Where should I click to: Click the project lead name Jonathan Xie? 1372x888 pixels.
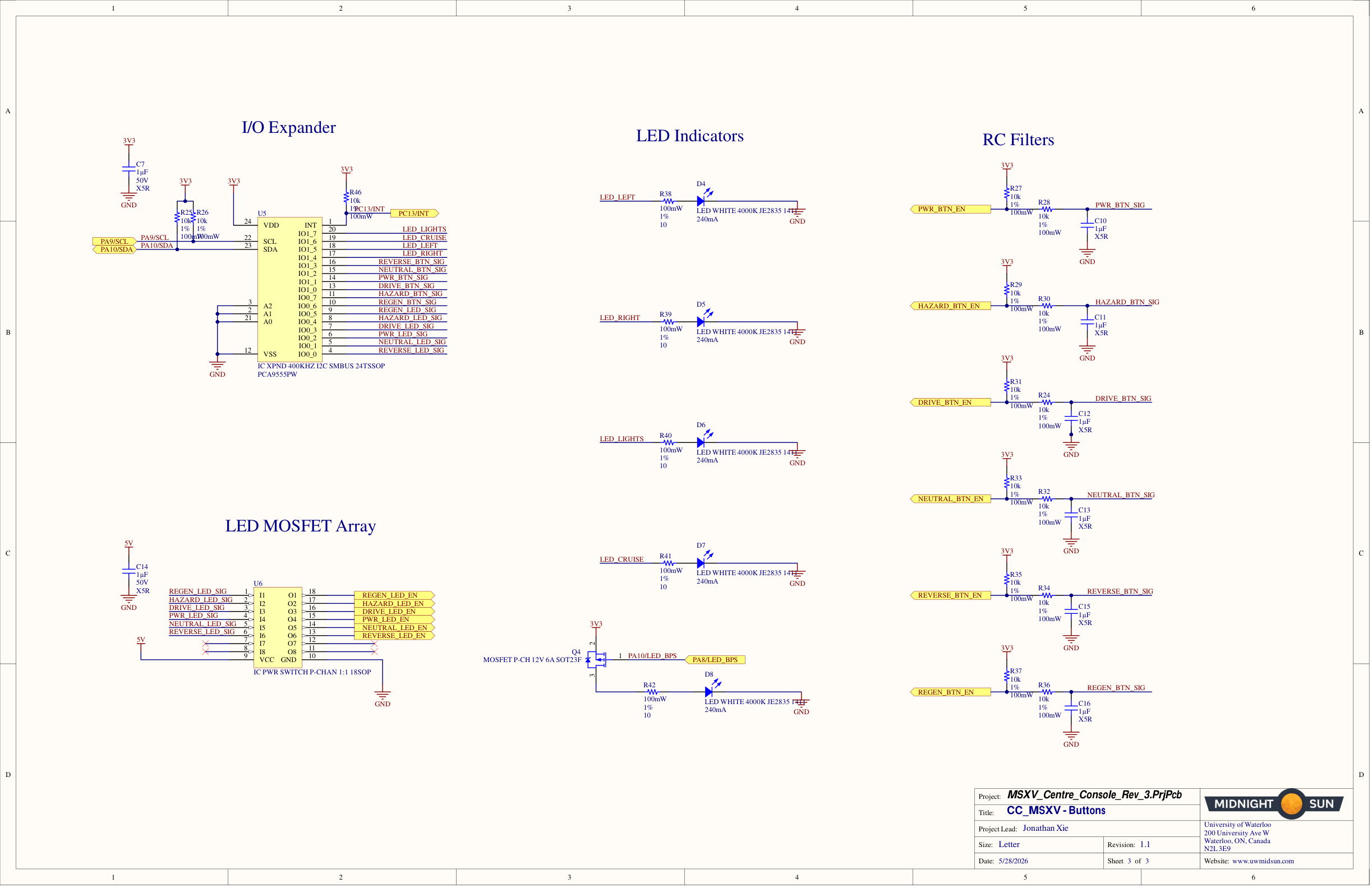coord(1045,828)
